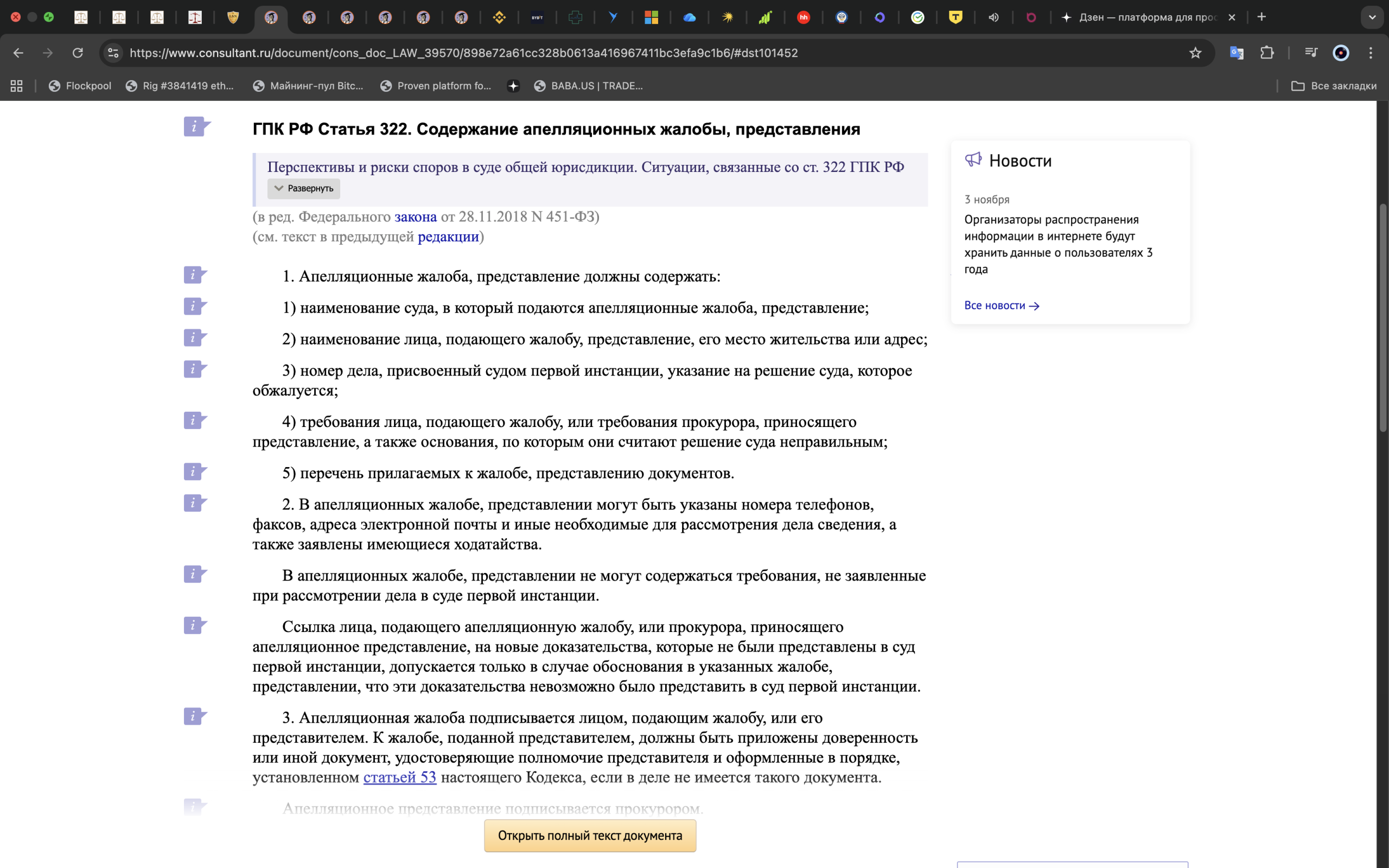Open the info icon beside the paragraph starting Ссылка лица
The image size is (1389, 868).
pyautogui.click(x=195, y=625)
